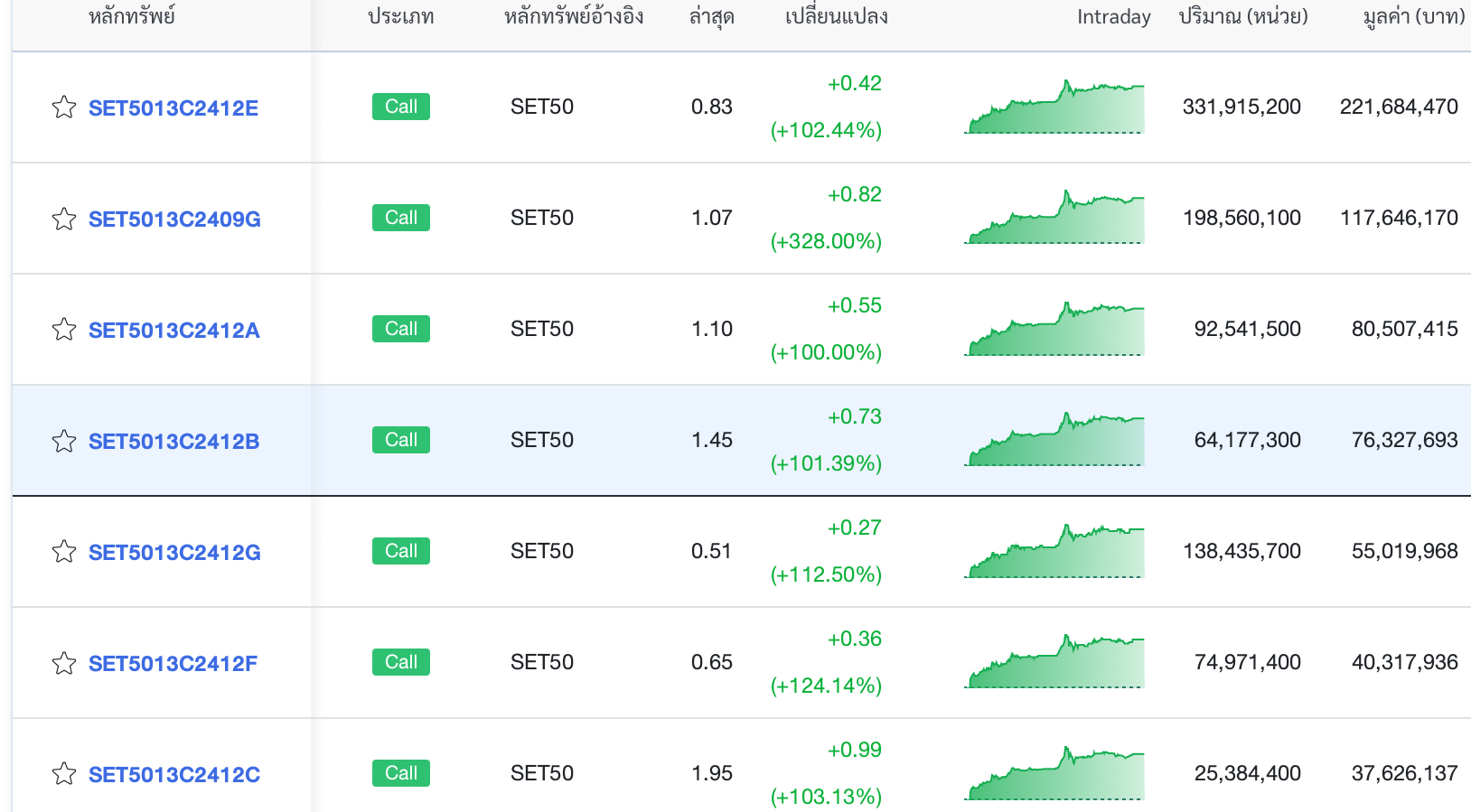
Task: Sort by เปลี่ยนแปลง column header
Action: tap(837, 16)
